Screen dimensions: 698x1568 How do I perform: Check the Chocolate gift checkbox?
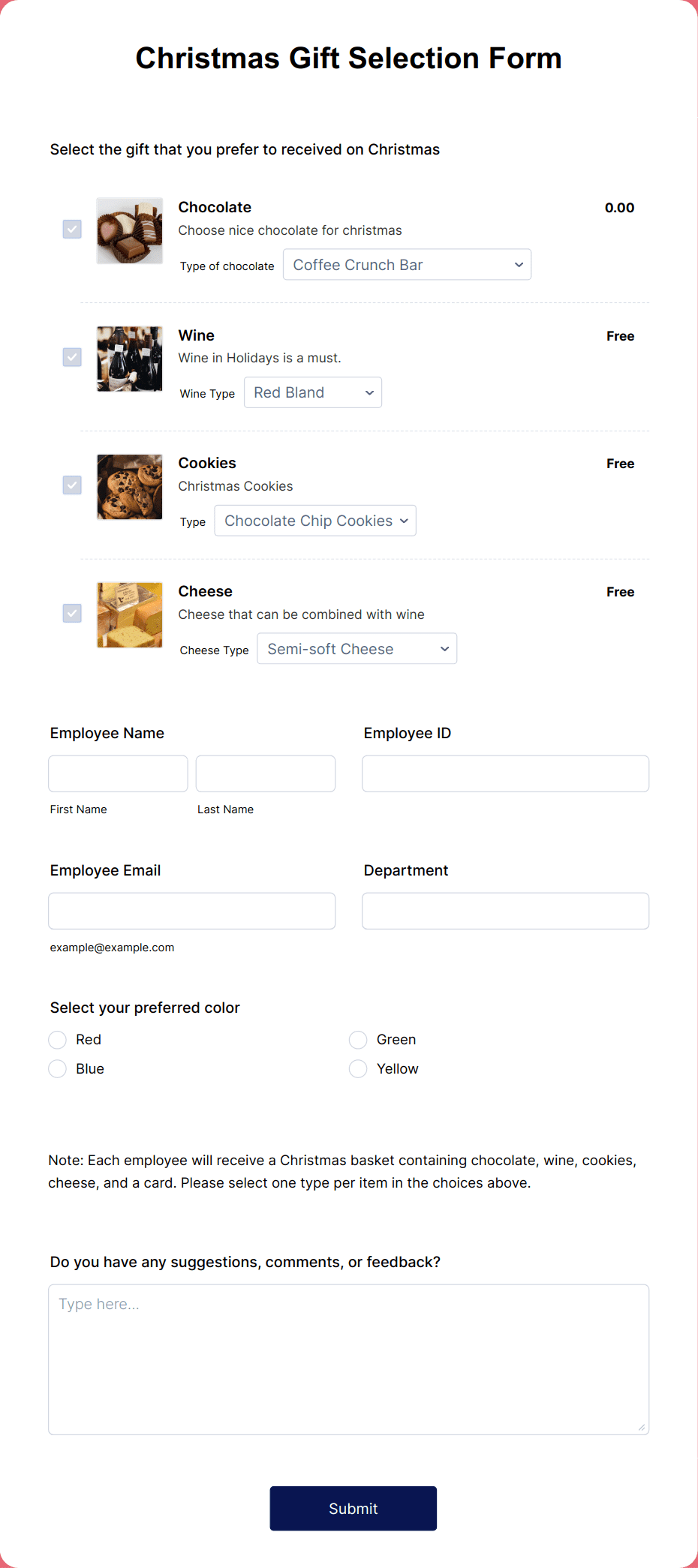(71, 229)
